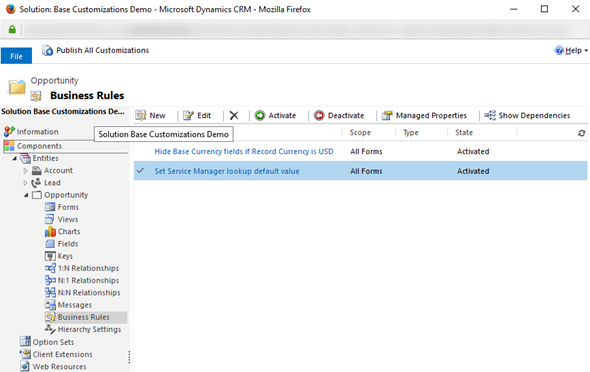The height and width of the screenshot is (372, 590).
Task: Select the Components tree label
Action: (40, 146)
